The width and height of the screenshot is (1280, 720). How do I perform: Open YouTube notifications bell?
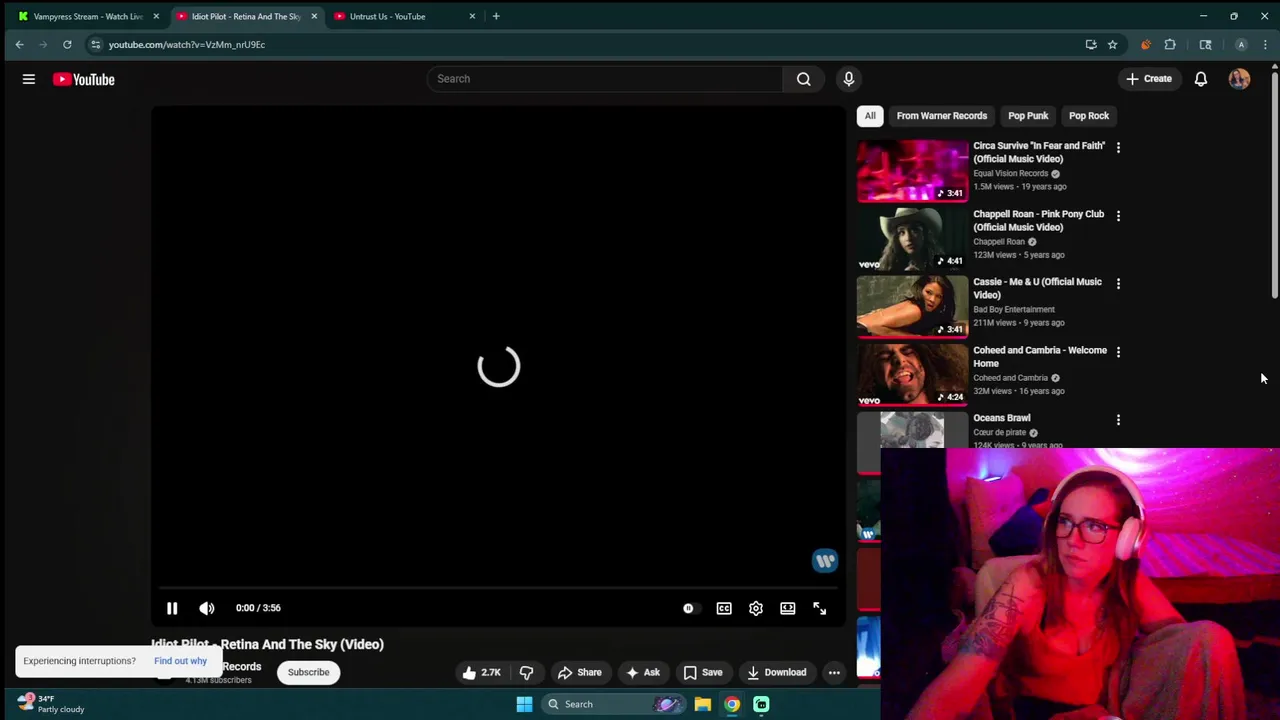point(1201,79)
